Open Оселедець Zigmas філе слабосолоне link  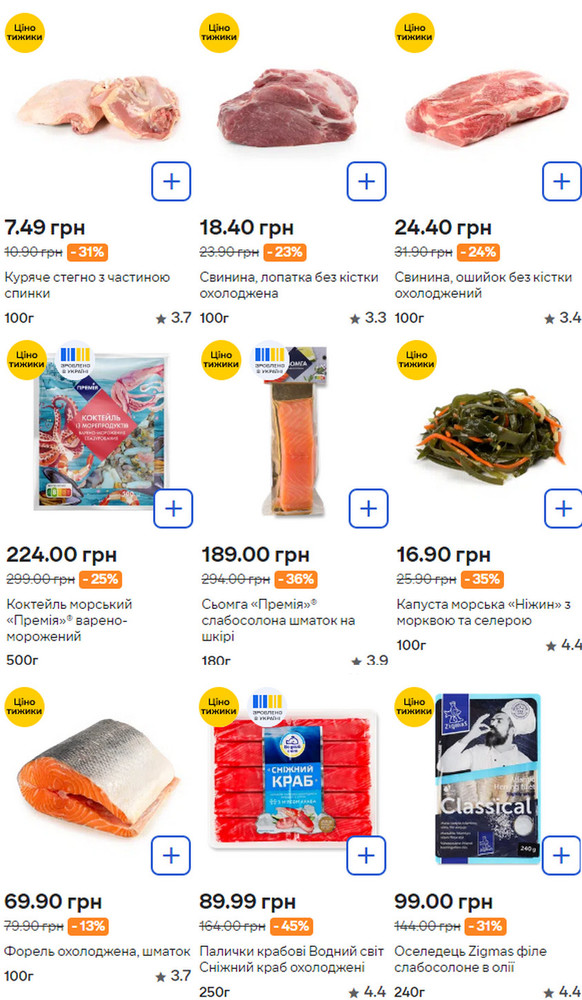(x=470, y=959)
